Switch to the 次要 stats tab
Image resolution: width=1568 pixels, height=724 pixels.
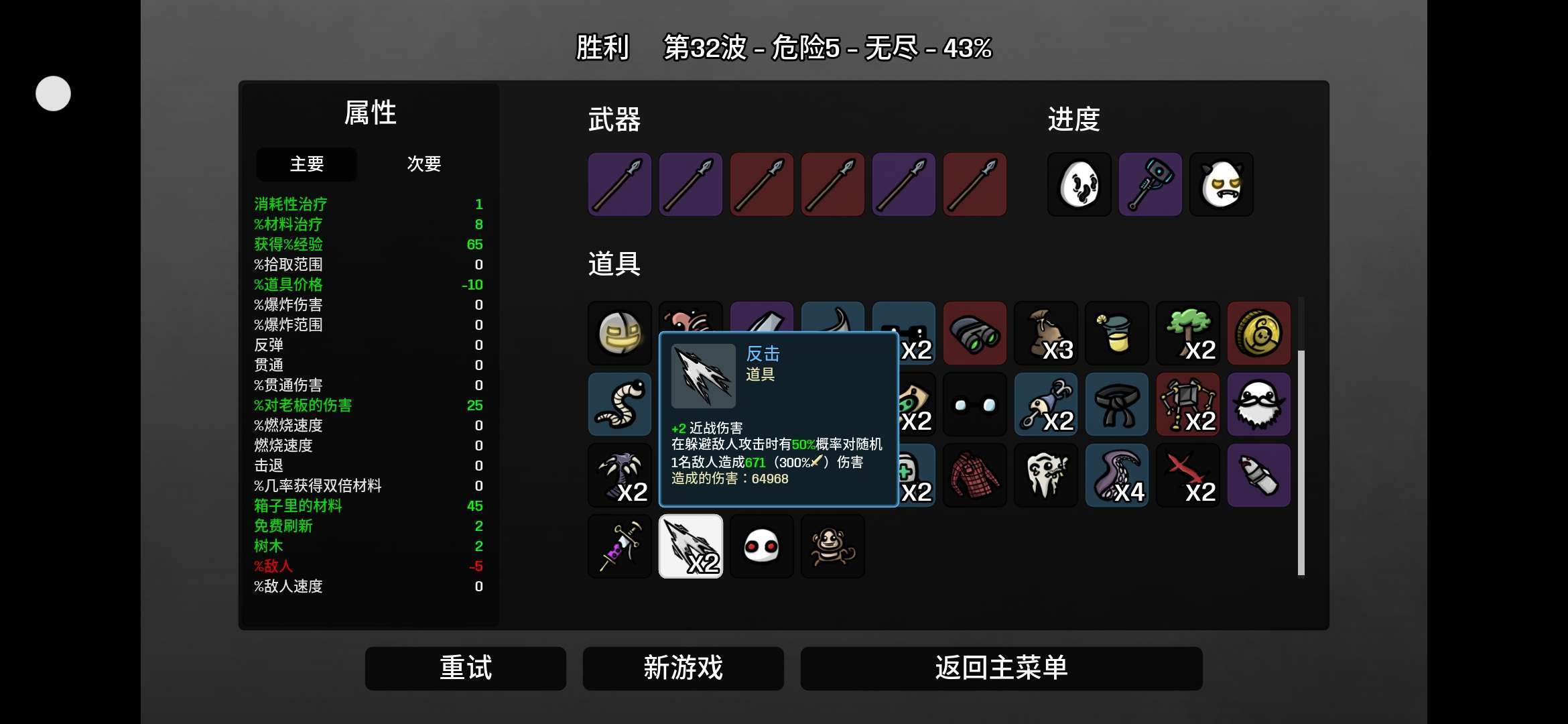[x=424, y=164]
